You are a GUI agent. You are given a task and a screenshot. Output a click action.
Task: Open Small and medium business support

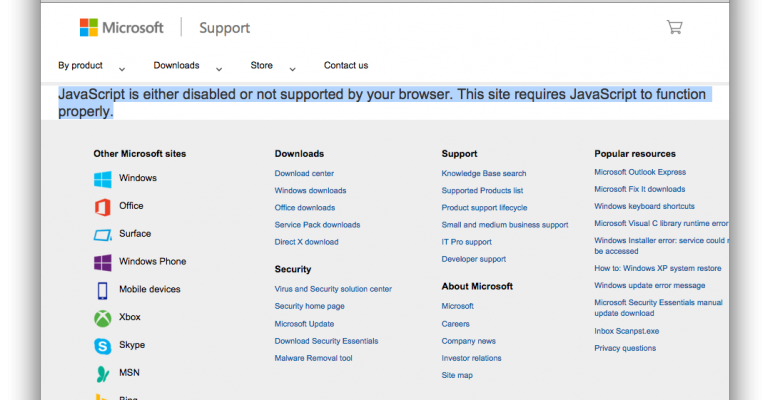(x=505, y=225)
